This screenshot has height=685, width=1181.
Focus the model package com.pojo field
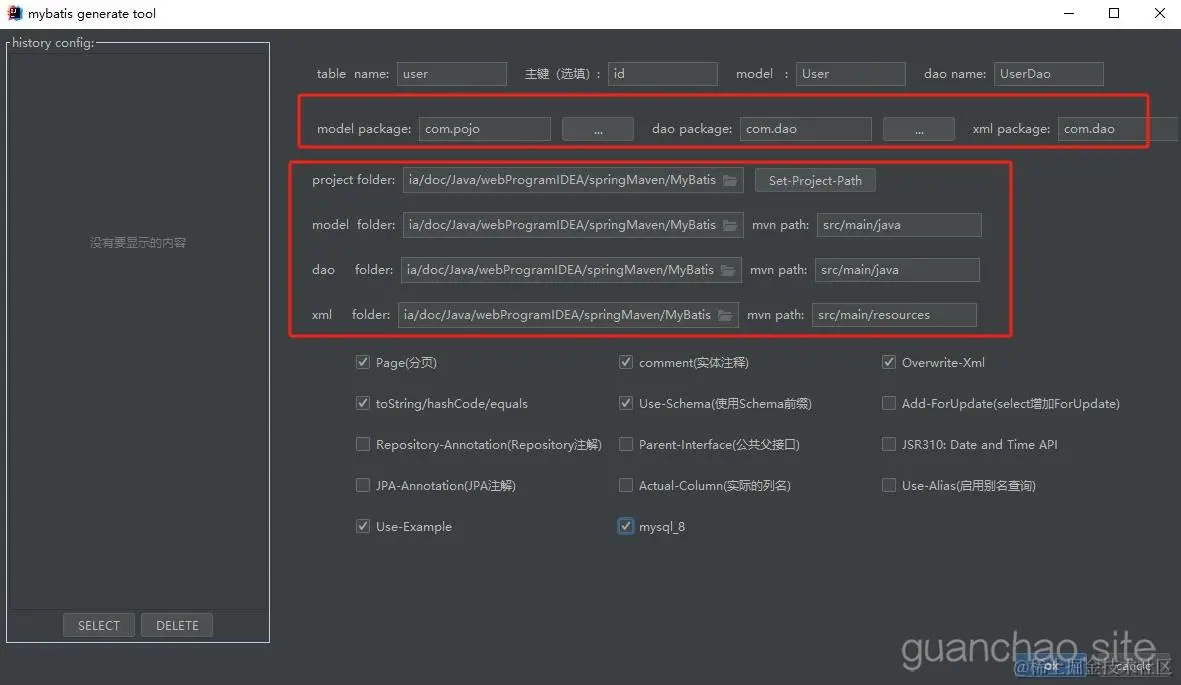pos(485,129)
